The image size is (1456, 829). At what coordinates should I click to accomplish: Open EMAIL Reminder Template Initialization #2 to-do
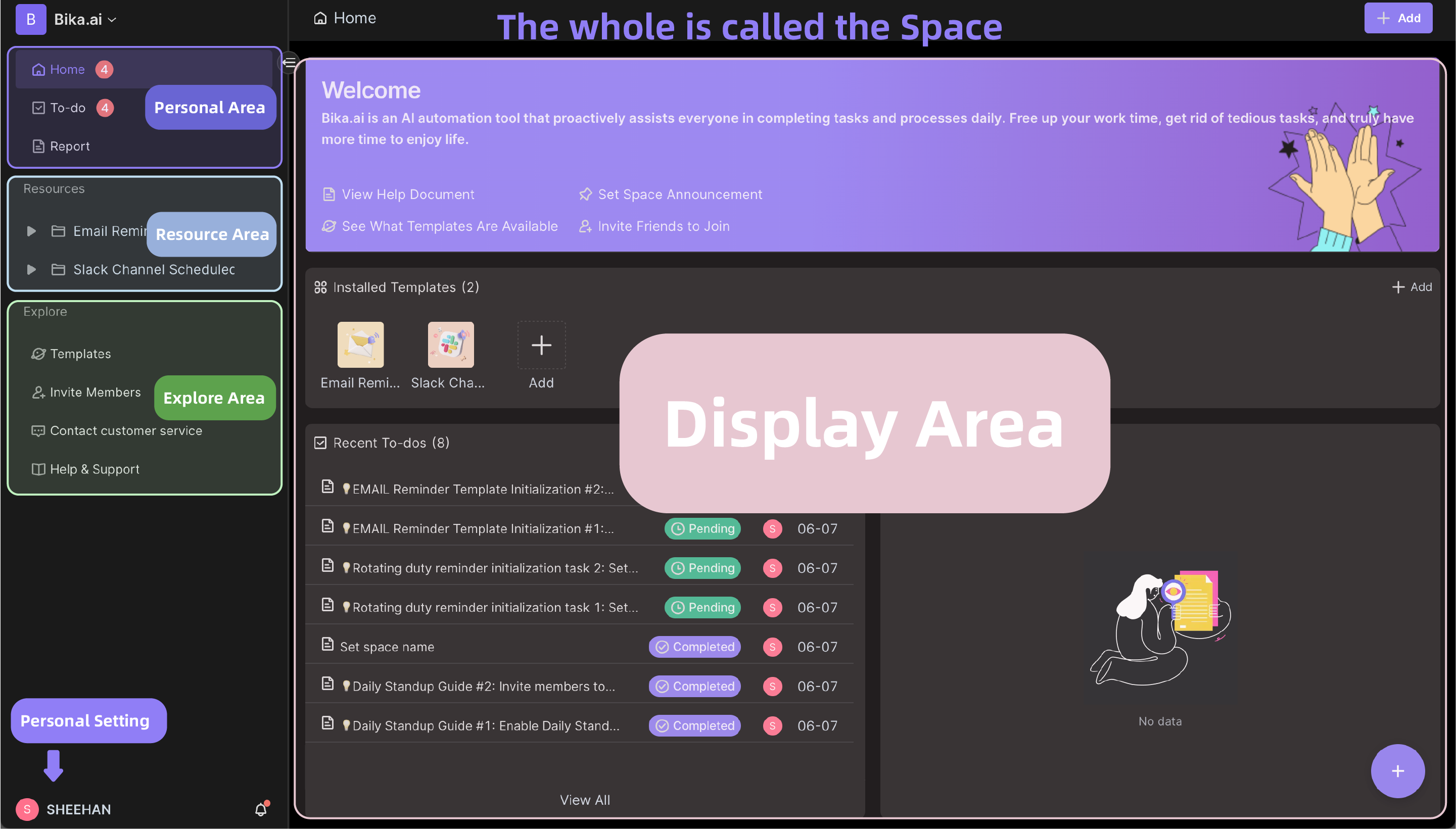pyautogui.click(x=483, y=489)
